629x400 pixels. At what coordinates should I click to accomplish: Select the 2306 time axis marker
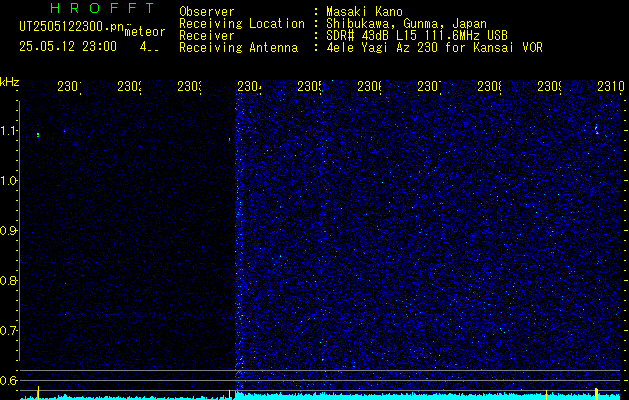pos(369,86)
